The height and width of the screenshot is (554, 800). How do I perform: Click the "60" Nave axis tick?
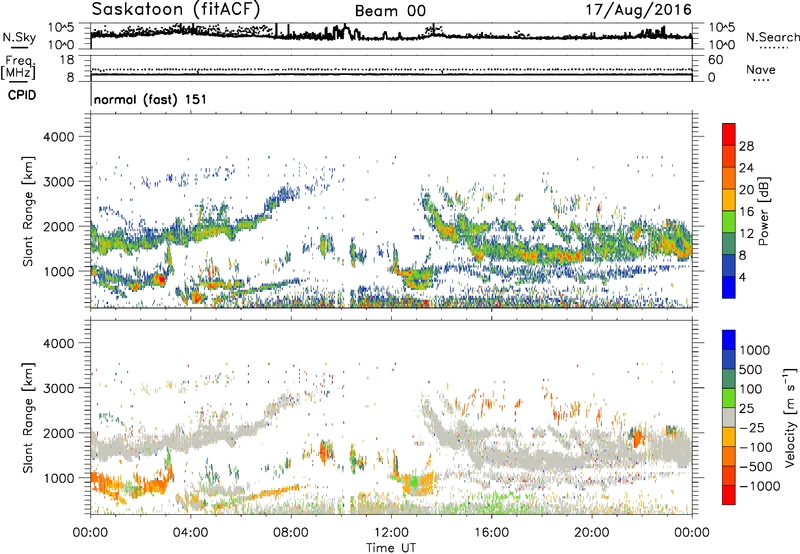pyautogui.click(x=716, y=60)
